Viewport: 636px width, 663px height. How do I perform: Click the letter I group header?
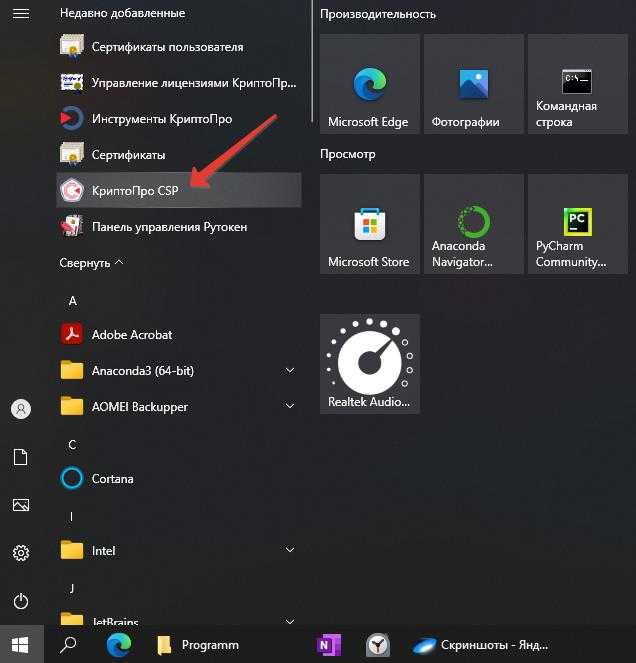(71, 516)
